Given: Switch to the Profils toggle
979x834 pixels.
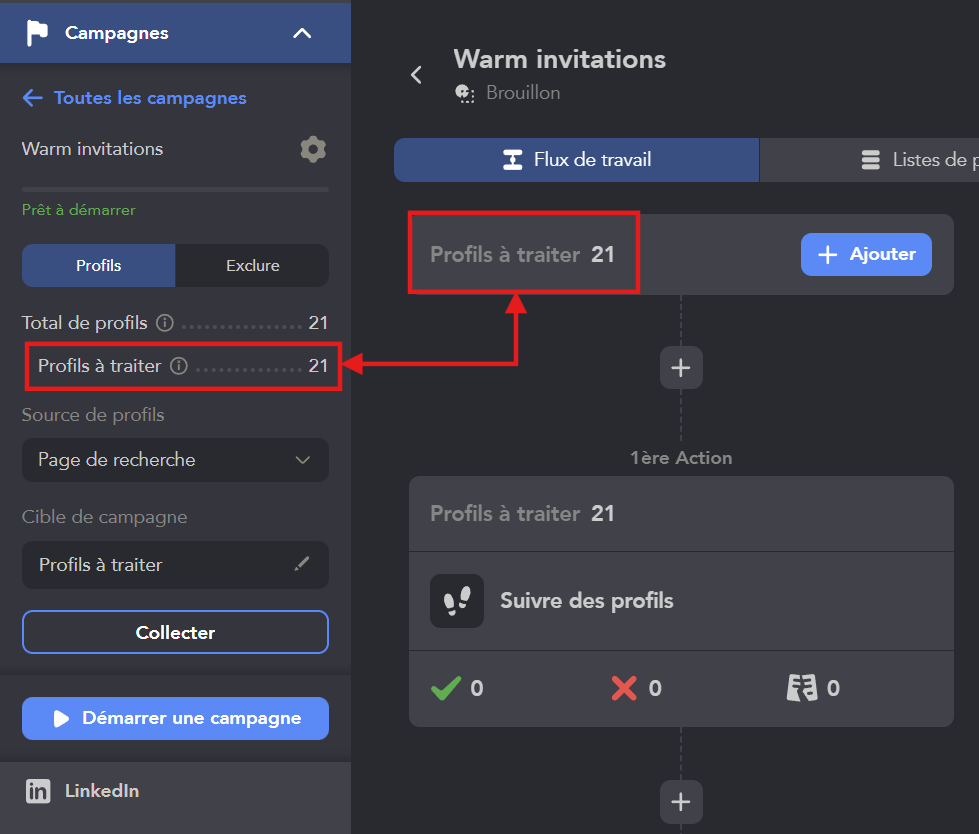Looking at the screenshot, I should click(99, 265).
